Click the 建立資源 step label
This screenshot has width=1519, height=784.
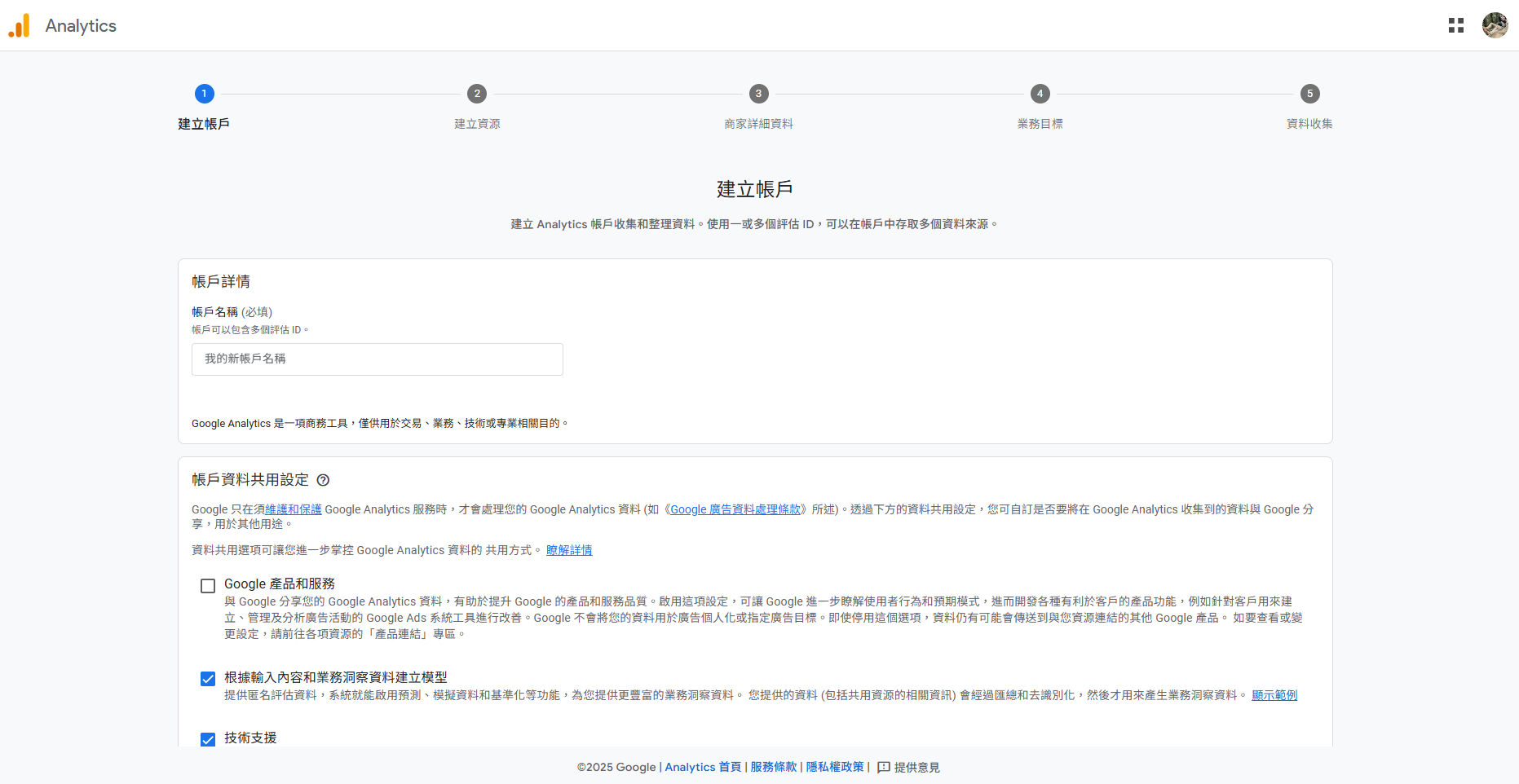477,124
